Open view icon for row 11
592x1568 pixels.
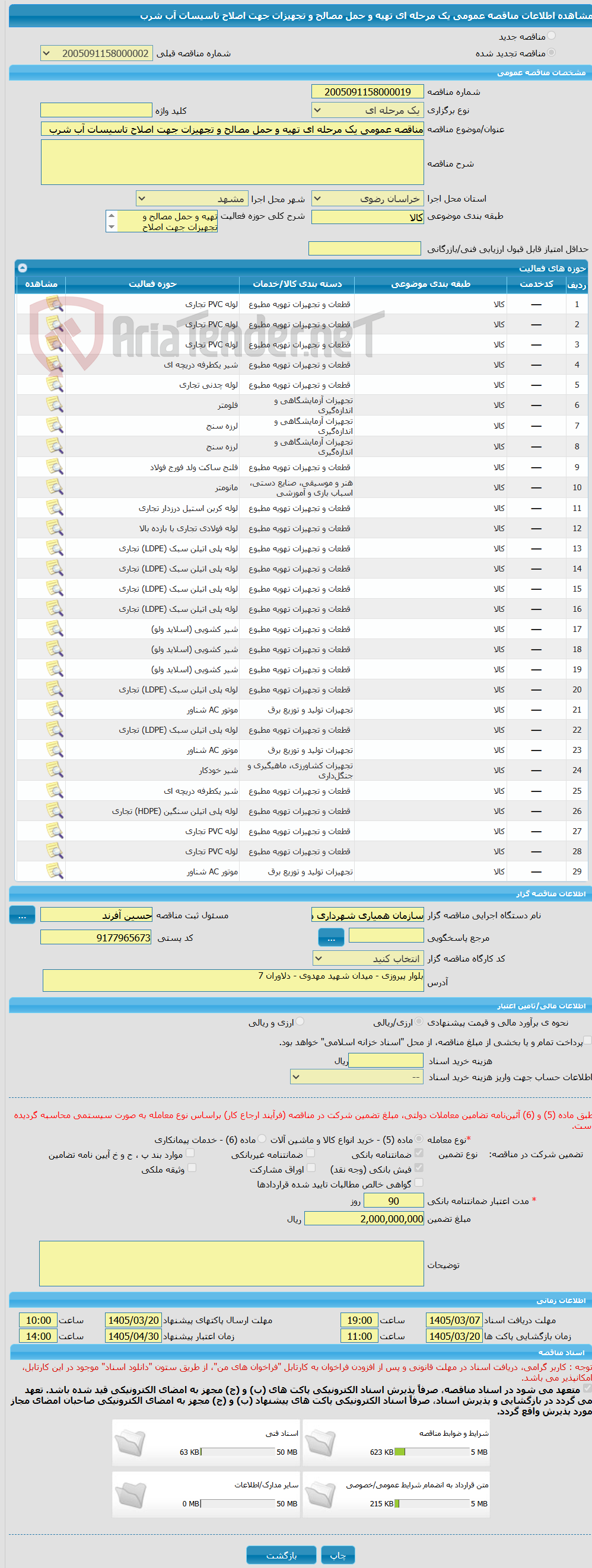point(55,507)
